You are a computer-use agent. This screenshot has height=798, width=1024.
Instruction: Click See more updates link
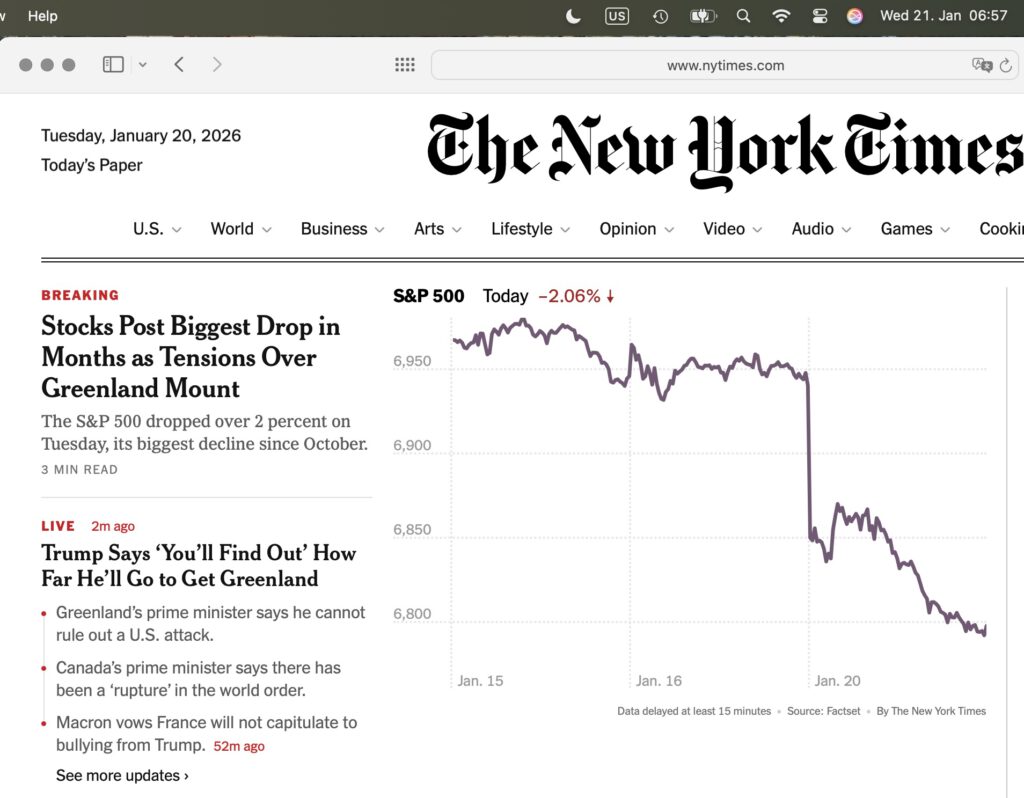pyautogui.click(x=122, y=775)
